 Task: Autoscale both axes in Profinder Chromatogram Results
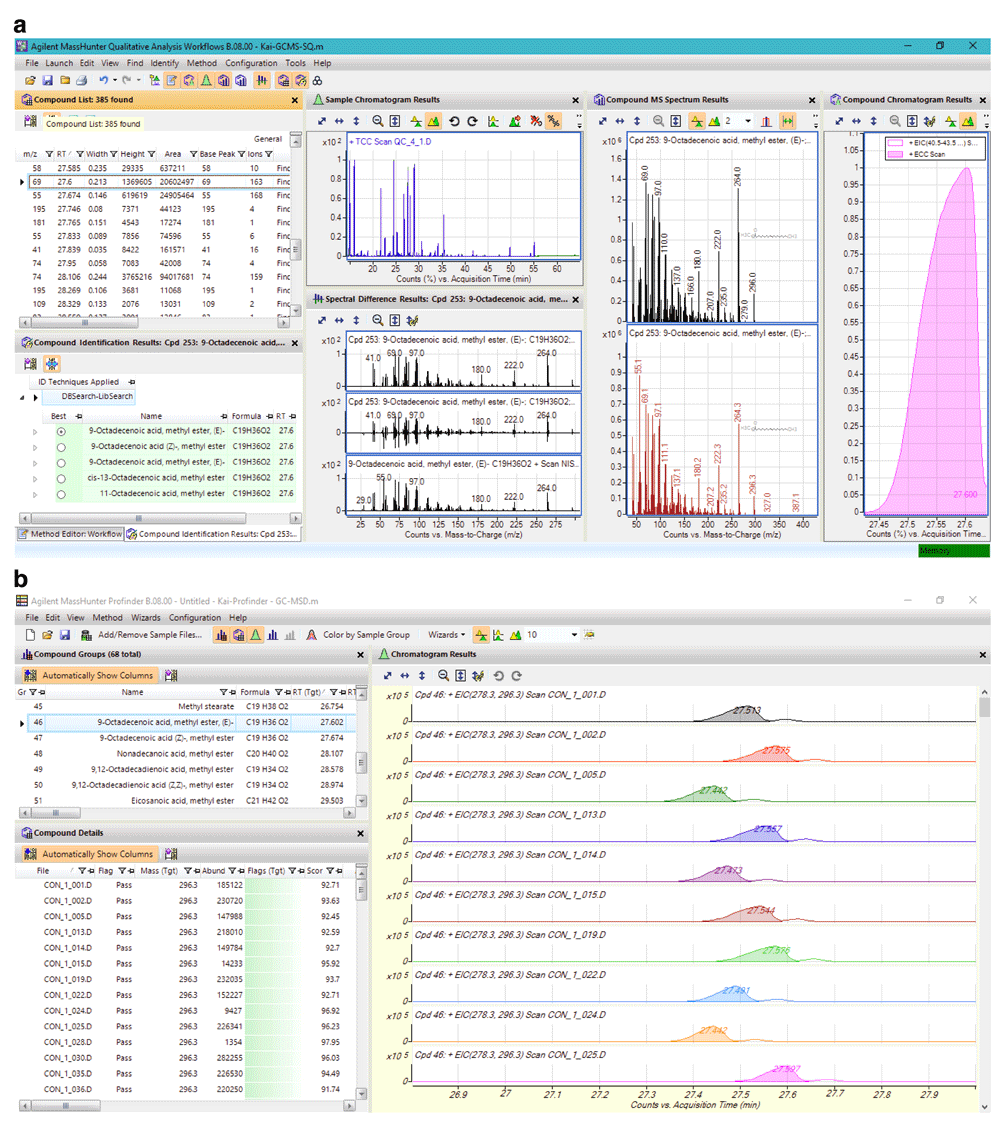click(388, 675)
